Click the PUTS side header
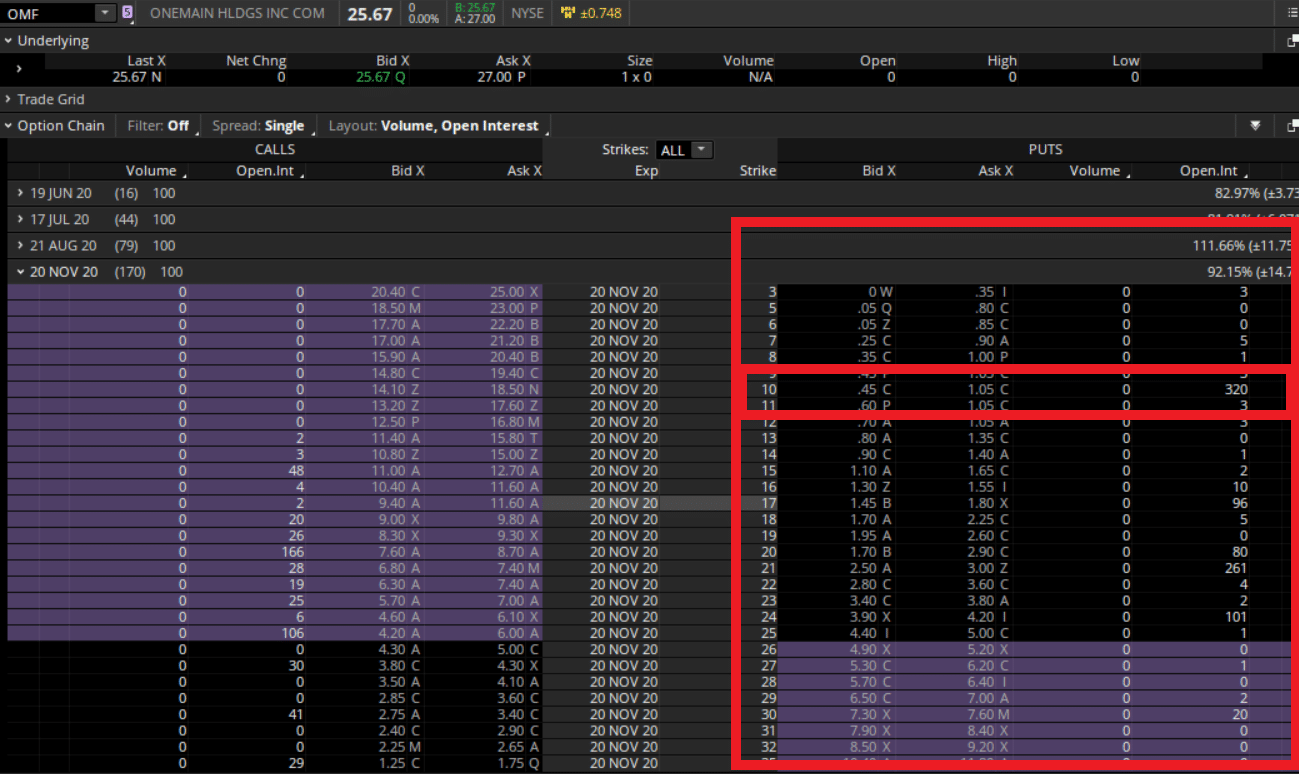 1046,149
